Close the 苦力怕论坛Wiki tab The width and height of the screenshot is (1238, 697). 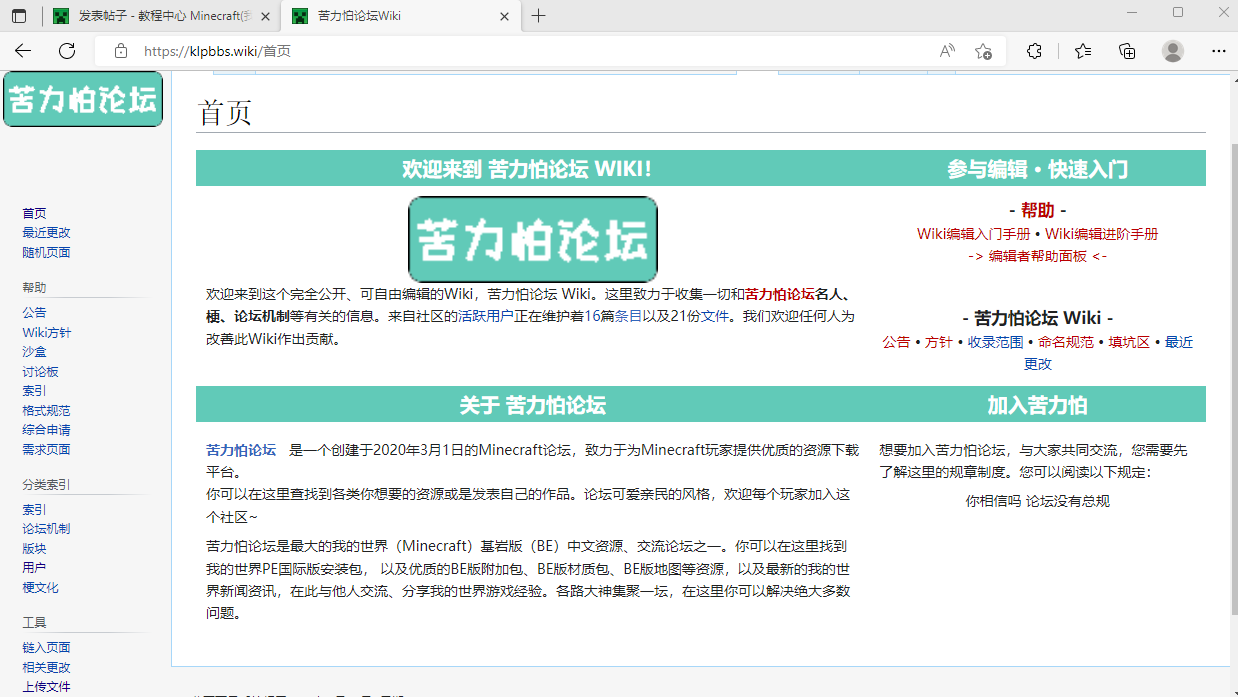point(504,16)
